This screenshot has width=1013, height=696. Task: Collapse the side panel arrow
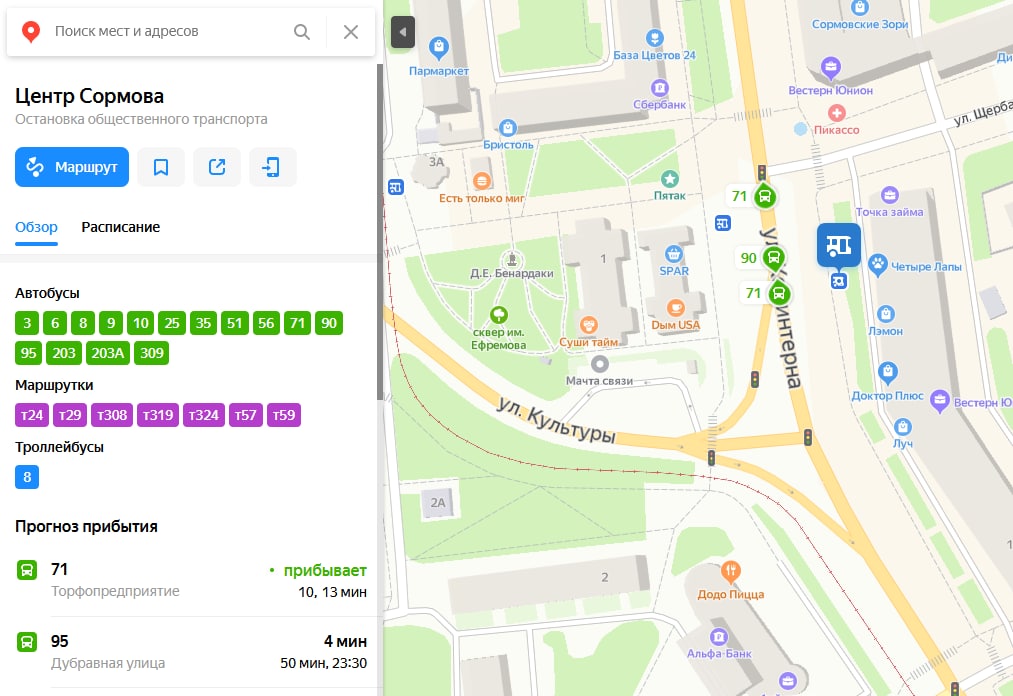[x=402, y=32]
